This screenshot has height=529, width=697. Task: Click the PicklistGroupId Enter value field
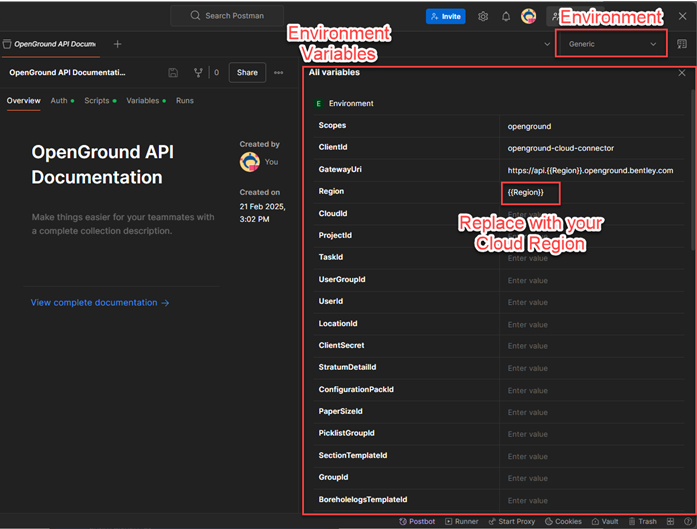pos(592,434)
